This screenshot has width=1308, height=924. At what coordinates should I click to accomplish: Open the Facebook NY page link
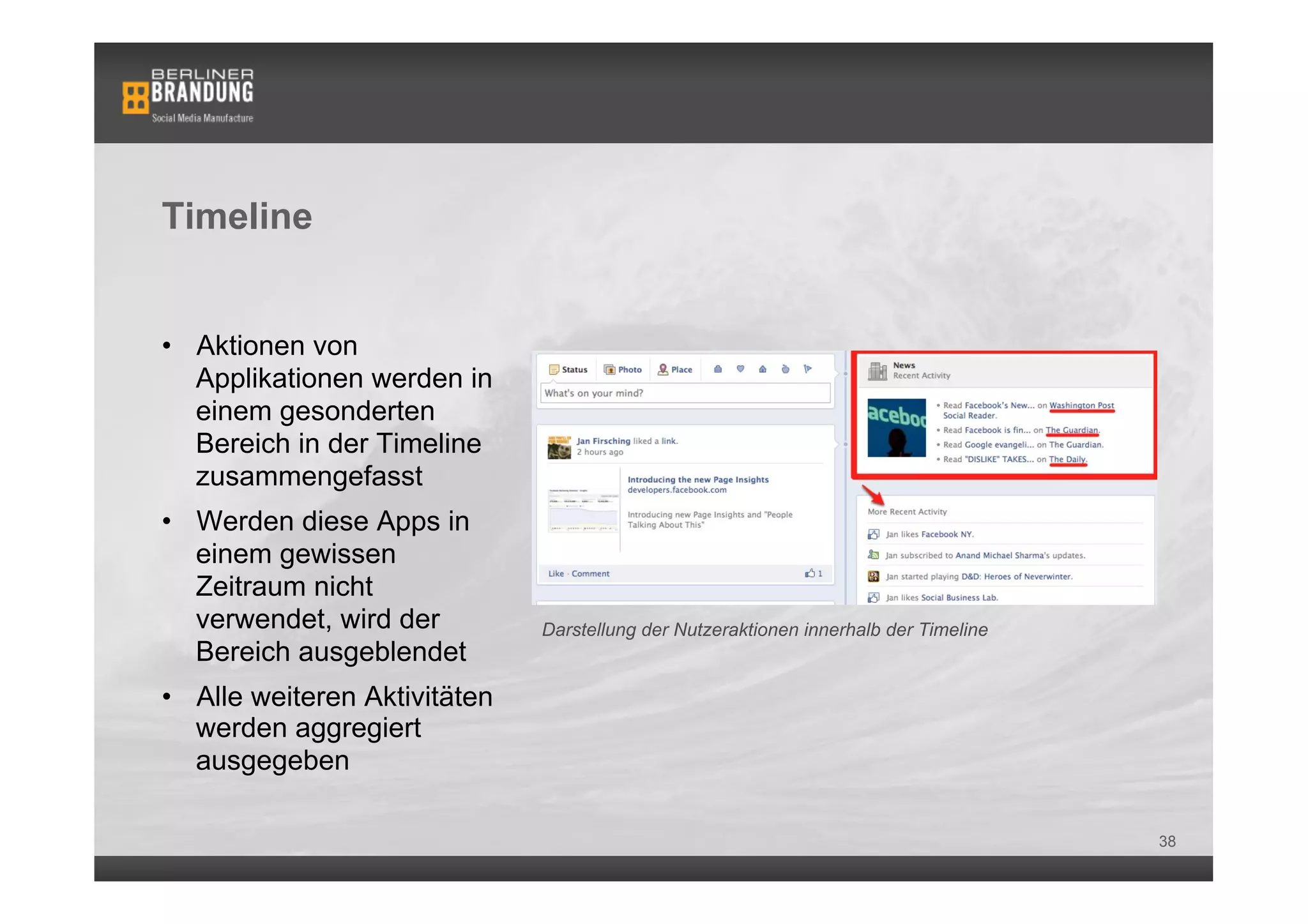(x=947, y=534)
